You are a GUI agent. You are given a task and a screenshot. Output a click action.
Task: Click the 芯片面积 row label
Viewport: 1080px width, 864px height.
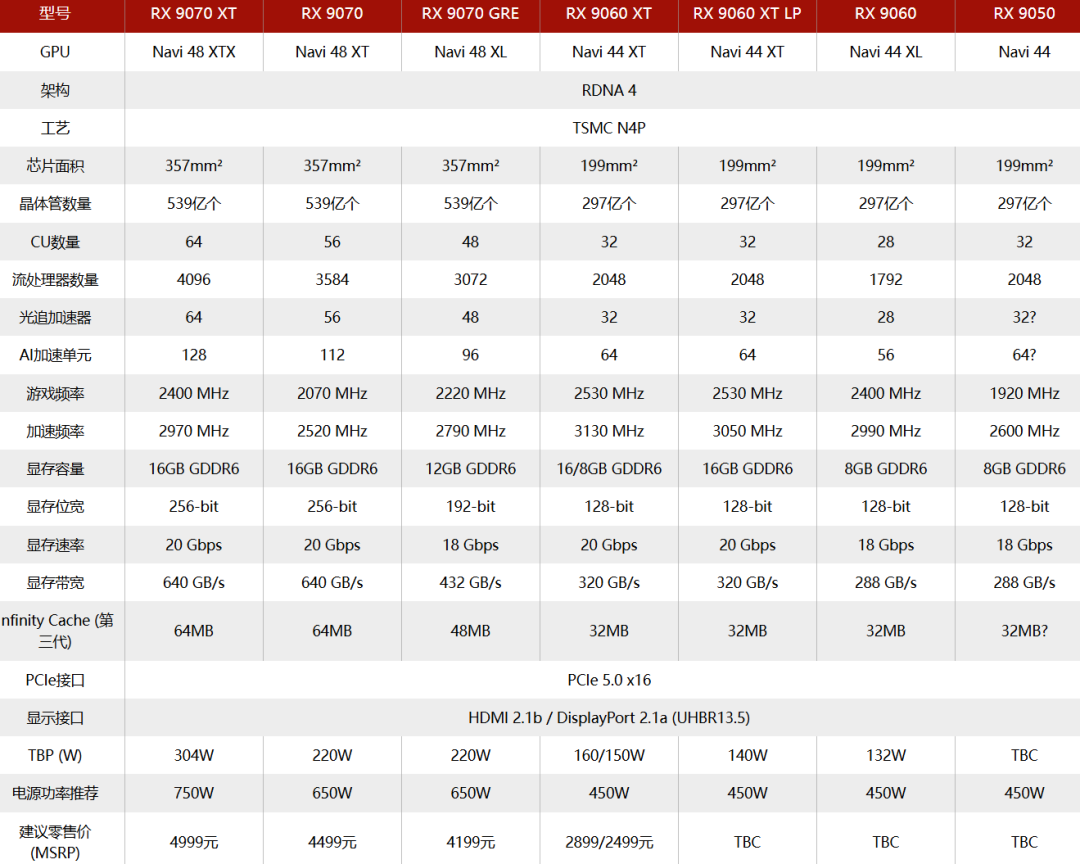(55, 166)
